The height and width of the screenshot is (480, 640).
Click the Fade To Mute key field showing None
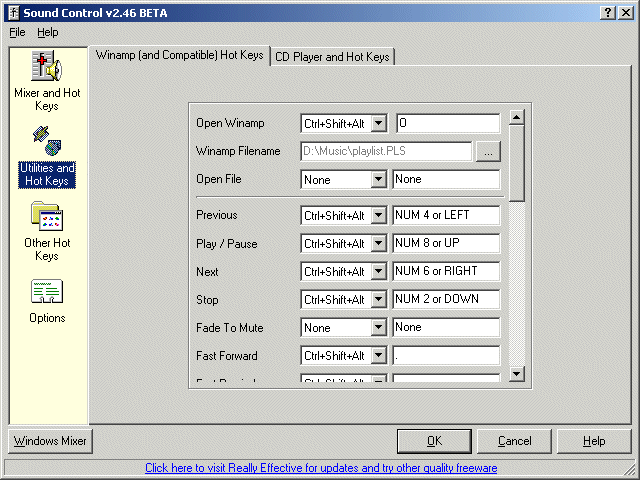[x=446, y=327]
